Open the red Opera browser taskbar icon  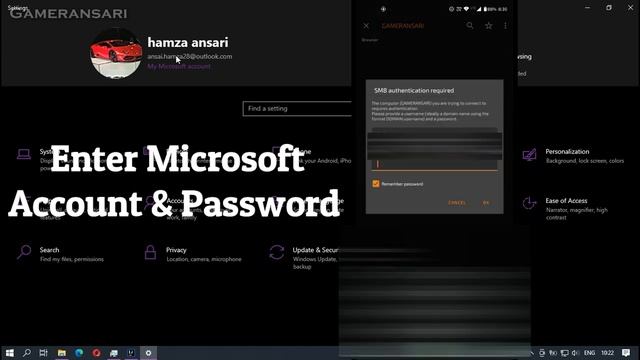[96, 353]
